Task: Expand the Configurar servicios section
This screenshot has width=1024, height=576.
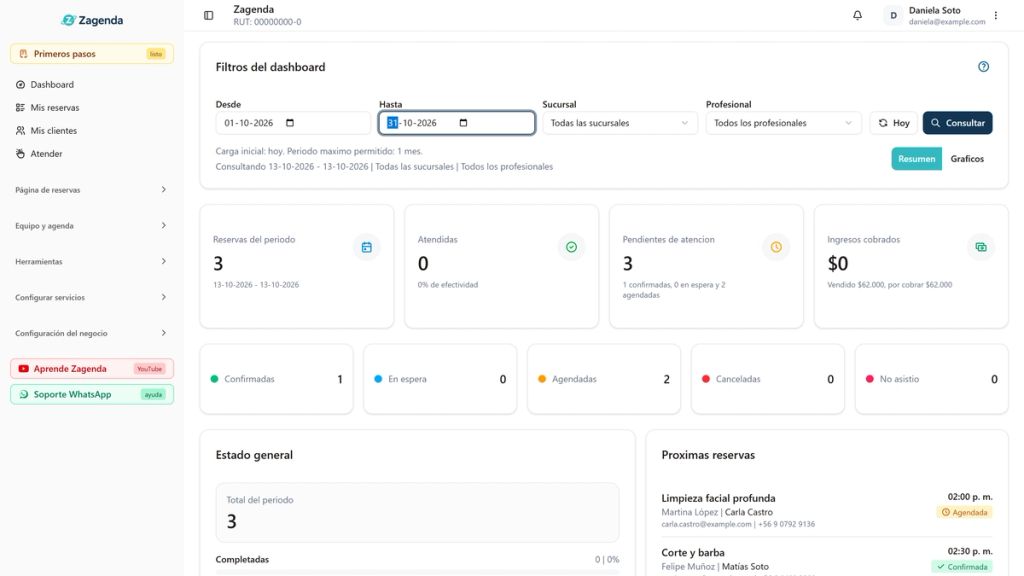Action: tap(91, 297)
